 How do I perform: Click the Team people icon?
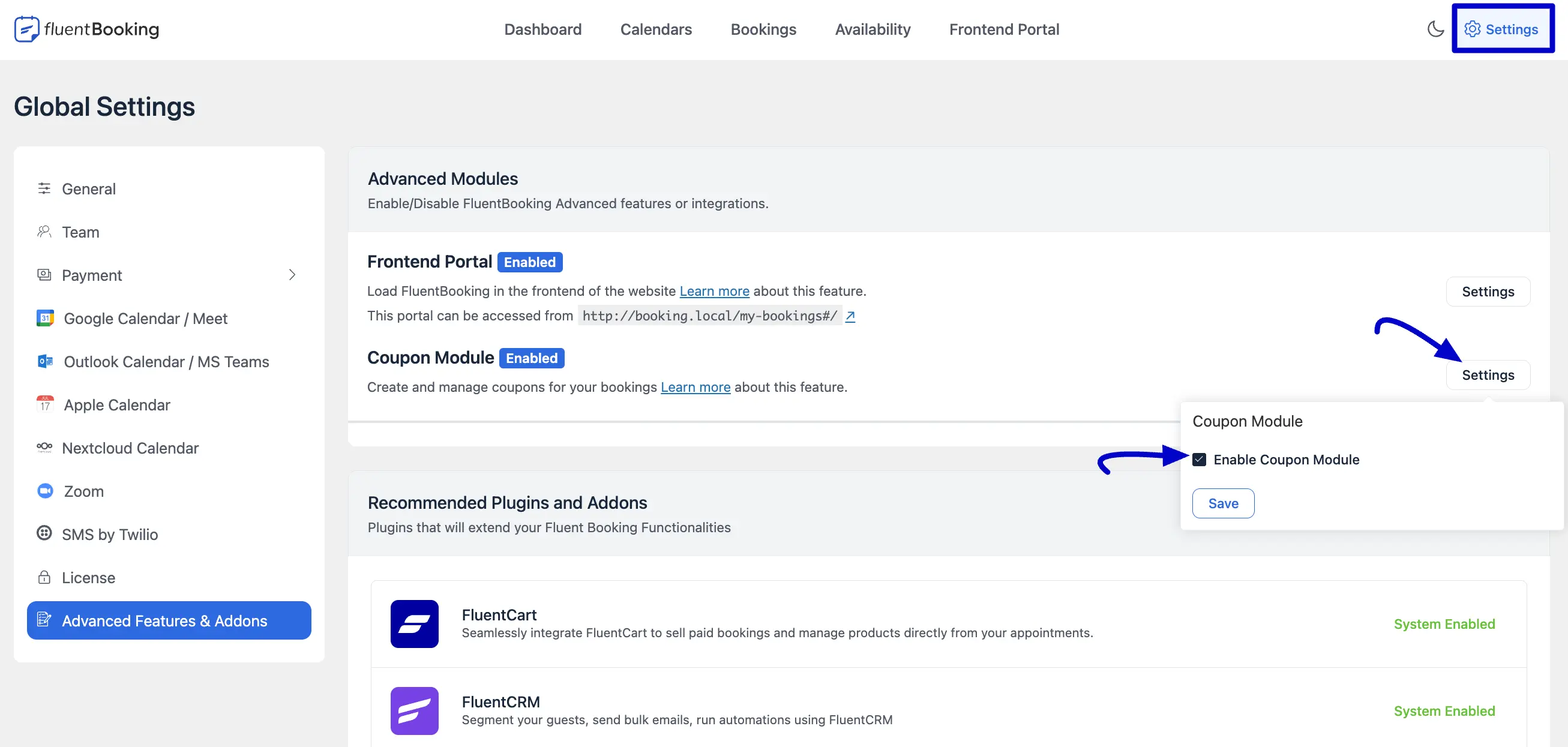[x=44, y=232]
